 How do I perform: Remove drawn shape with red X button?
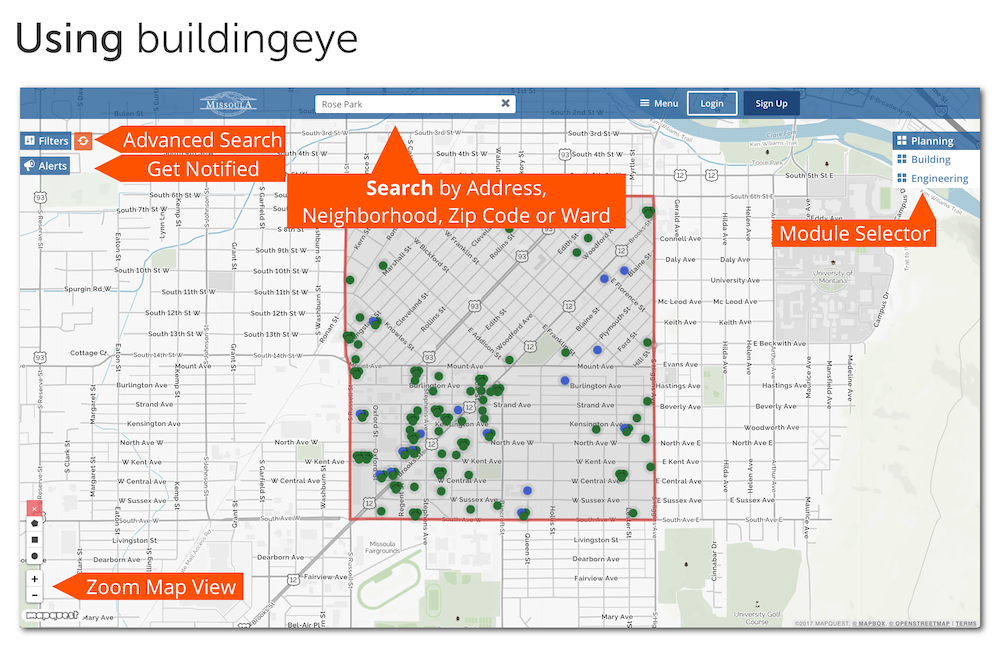(x=34, y=508)
